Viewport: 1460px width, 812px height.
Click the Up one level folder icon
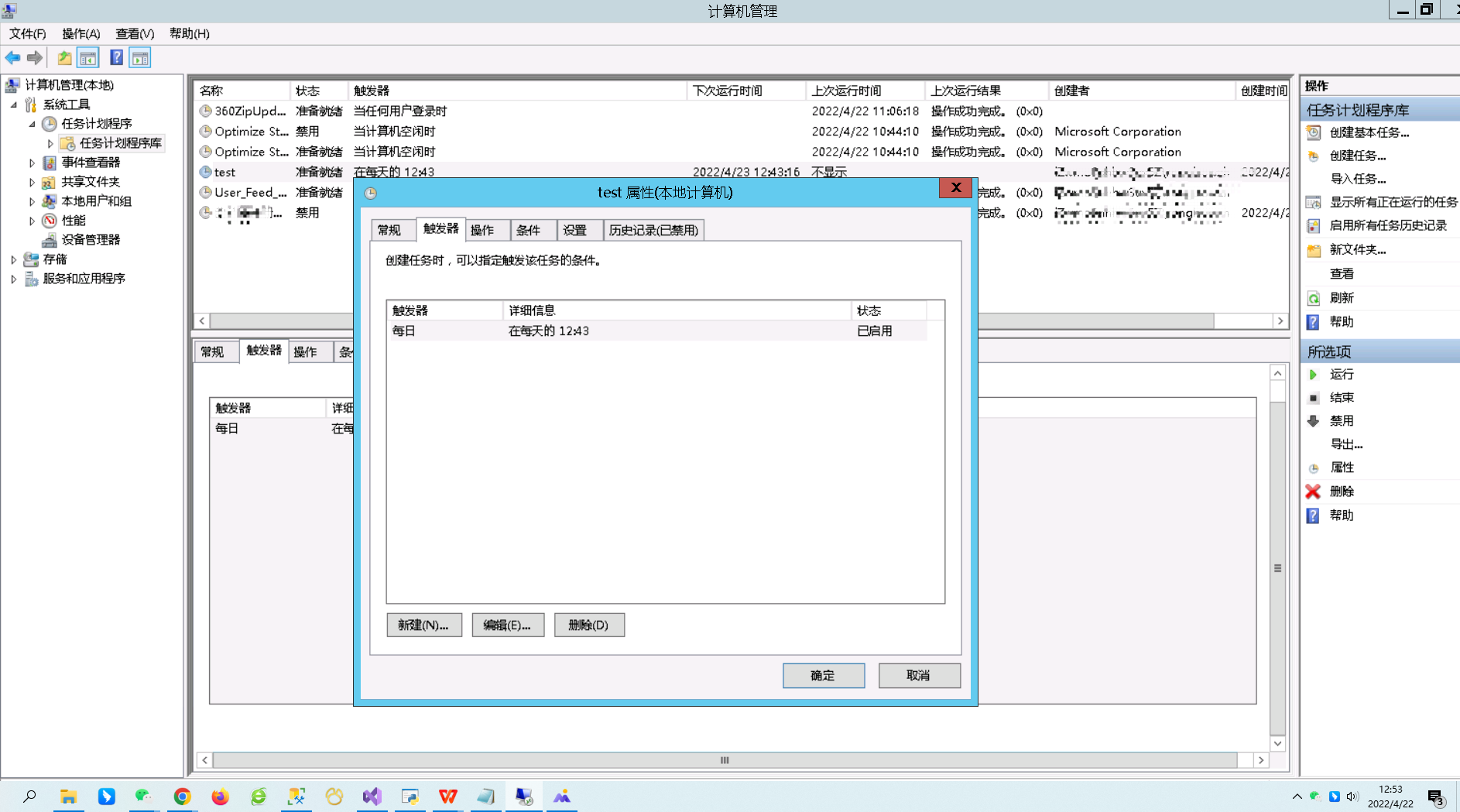click(x=65, y=57)
